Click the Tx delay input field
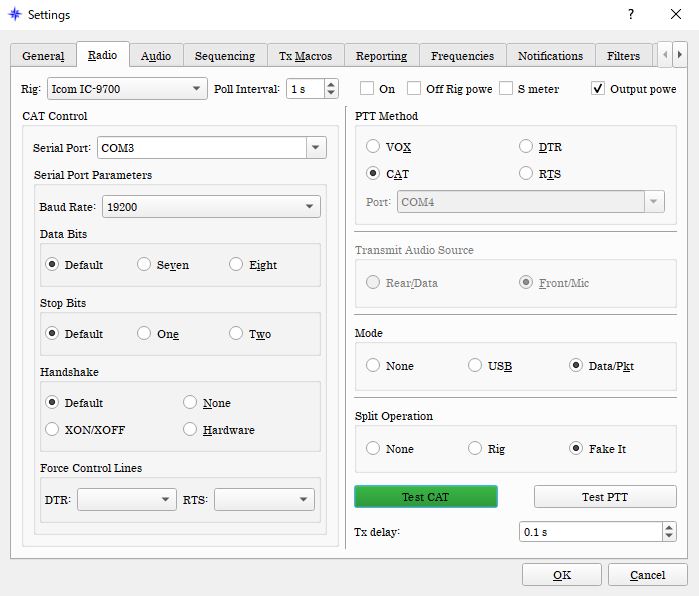699x596 pixels. coord(585,532)
